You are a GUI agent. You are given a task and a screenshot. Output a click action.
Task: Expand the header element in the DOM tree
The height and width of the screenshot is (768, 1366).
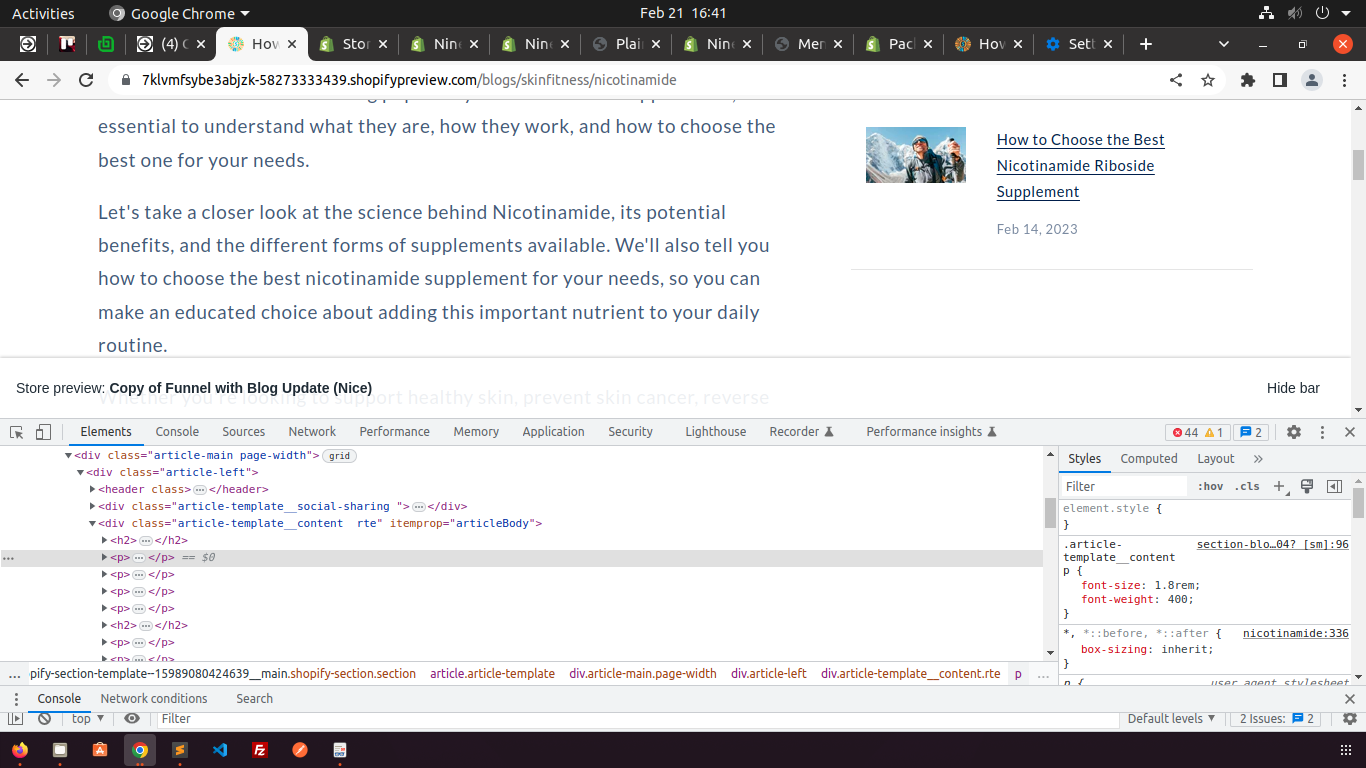(93, 489)
